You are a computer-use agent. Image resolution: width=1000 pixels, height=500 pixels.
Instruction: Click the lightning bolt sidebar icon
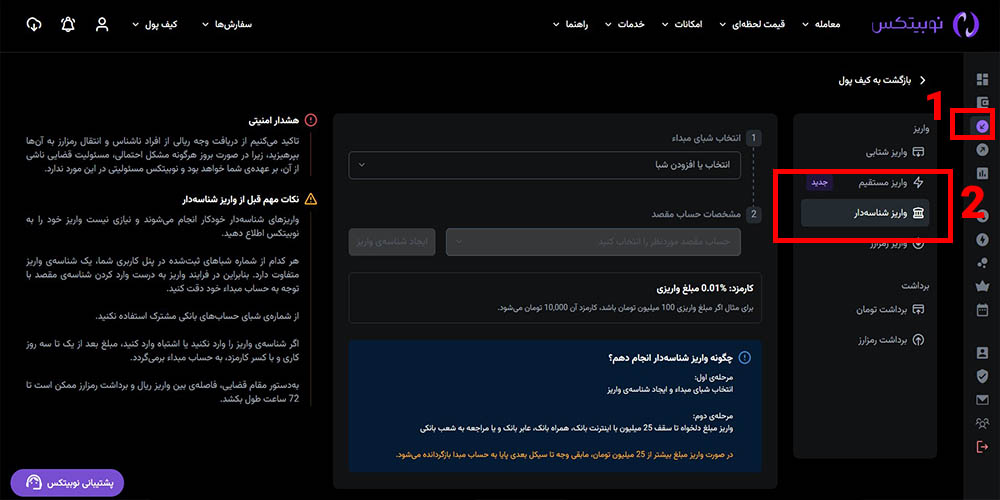click(982, 240)
